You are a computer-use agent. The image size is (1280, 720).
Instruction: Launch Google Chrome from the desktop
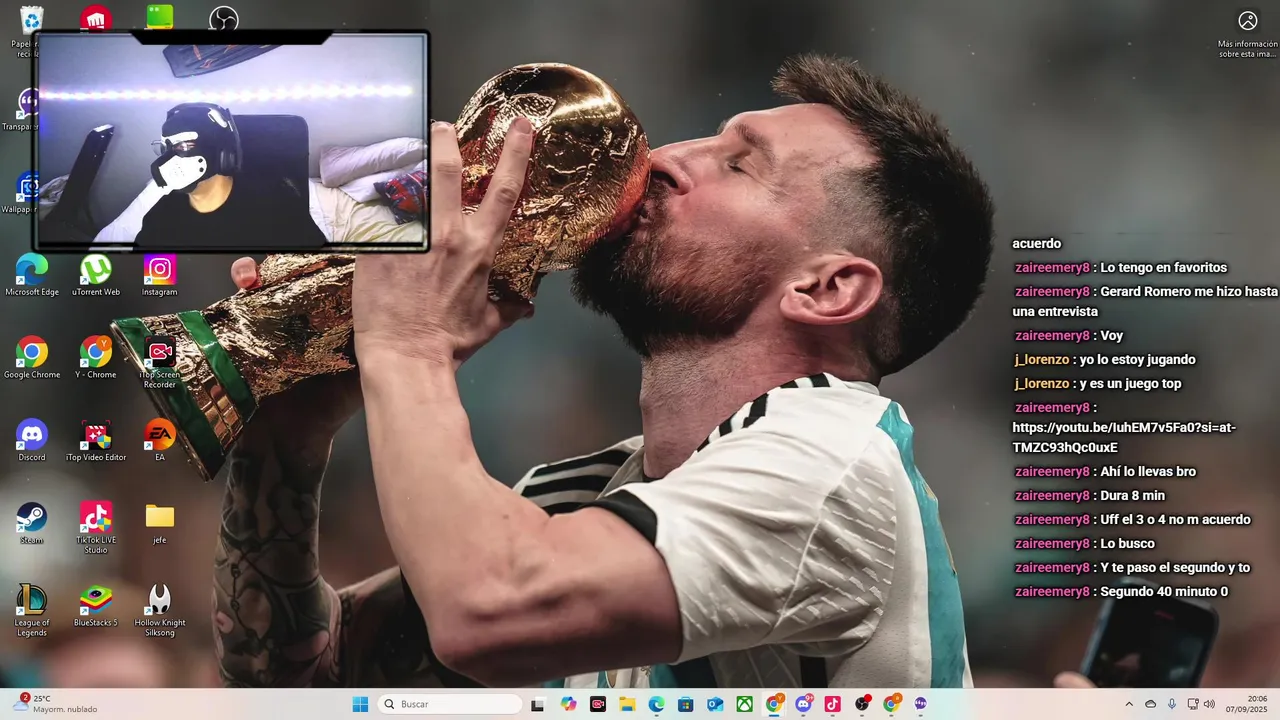point(32,359)
